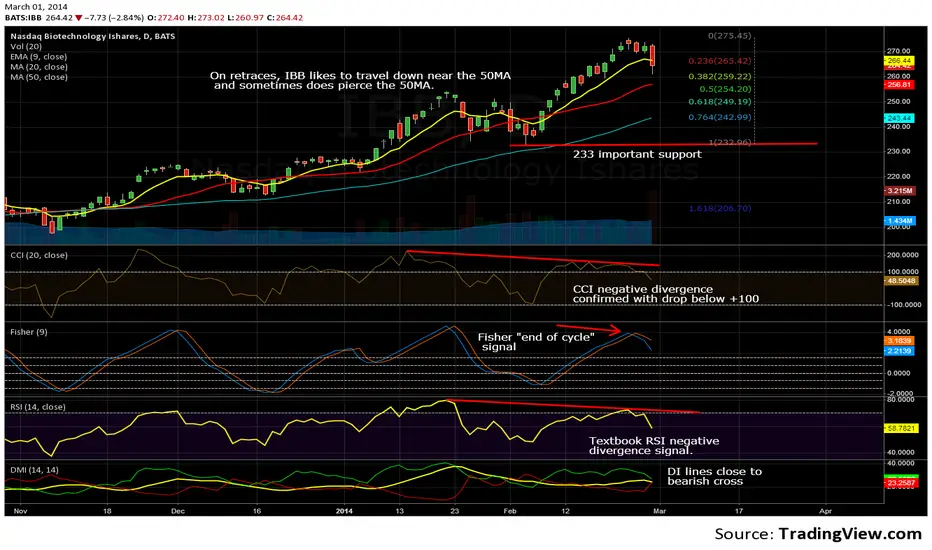Select the "Vol (20)" indicator label
Screen dimensions: 932x550
[x=26, y=46]
